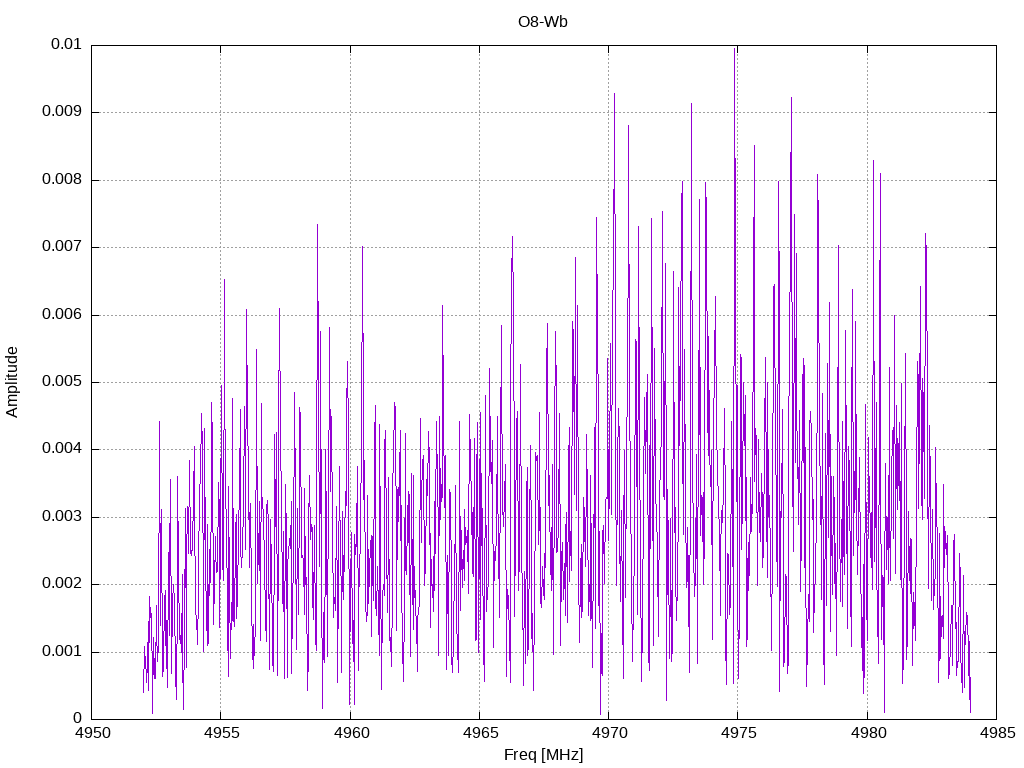
Task: Click x-axis tick label 4985
Action: tap(997, 733)
